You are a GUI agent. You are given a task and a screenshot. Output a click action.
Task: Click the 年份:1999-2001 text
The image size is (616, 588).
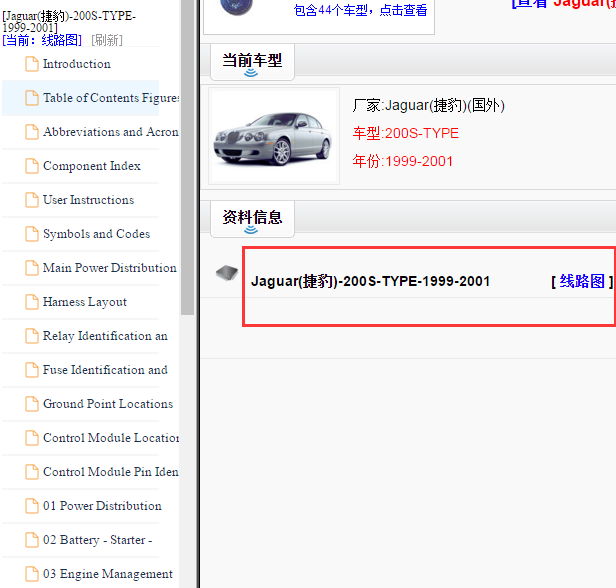coord(403,161)
